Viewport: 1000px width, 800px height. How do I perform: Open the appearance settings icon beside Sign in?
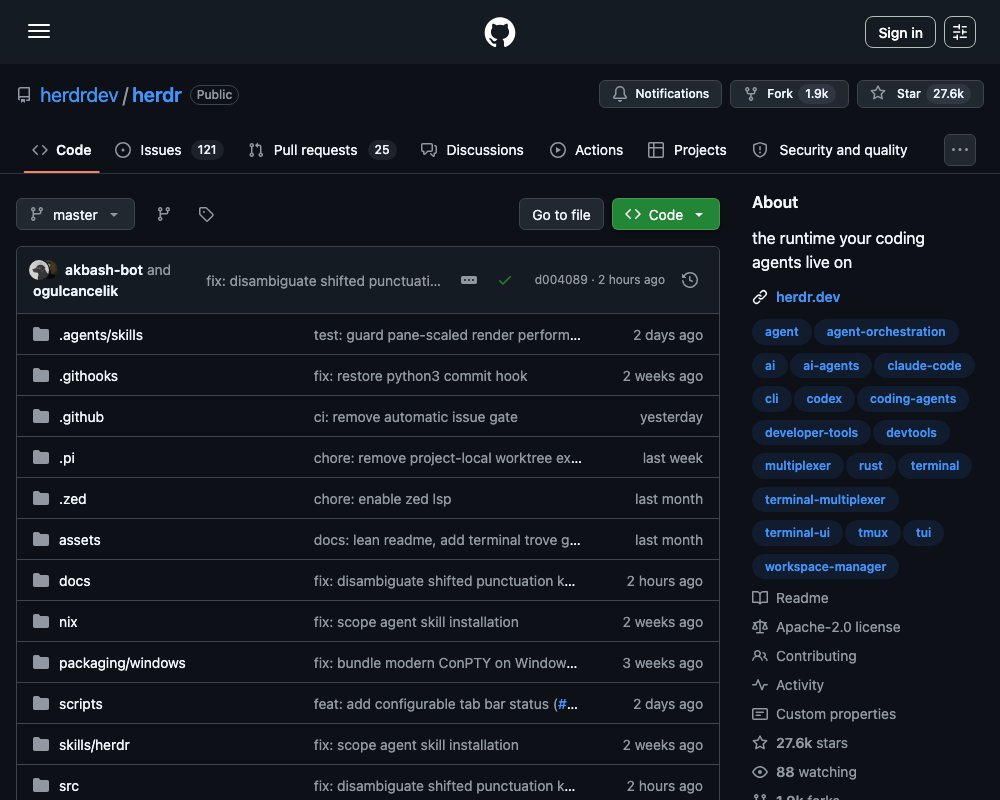(959, 32)
